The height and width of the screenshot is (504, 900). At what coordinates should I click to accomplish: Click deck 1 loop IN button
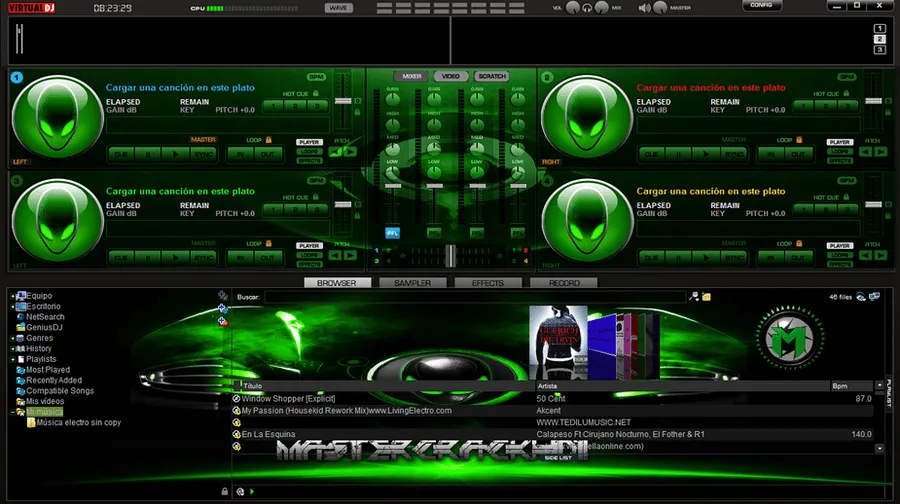240,154
